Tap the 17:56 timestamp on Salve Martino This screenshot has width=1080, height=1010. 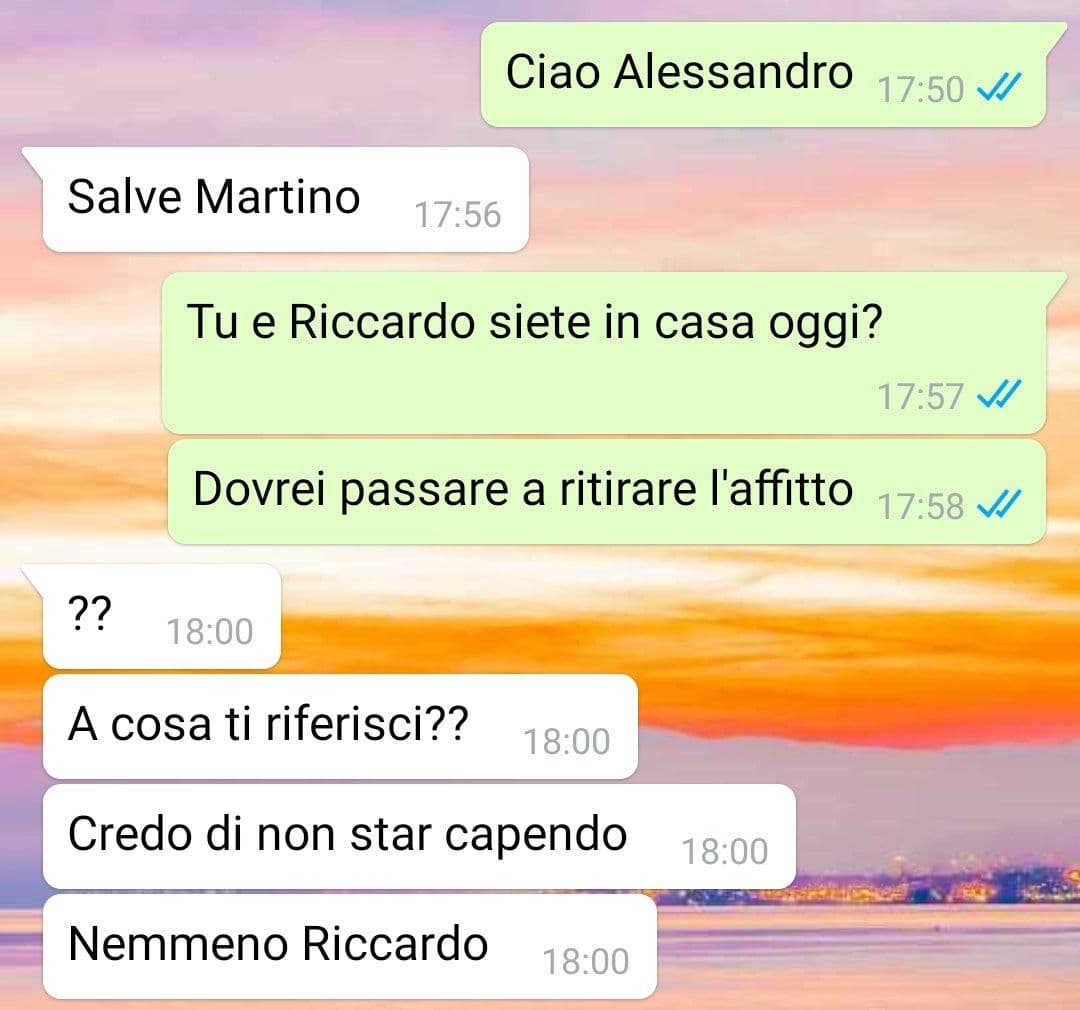[457, 214]
